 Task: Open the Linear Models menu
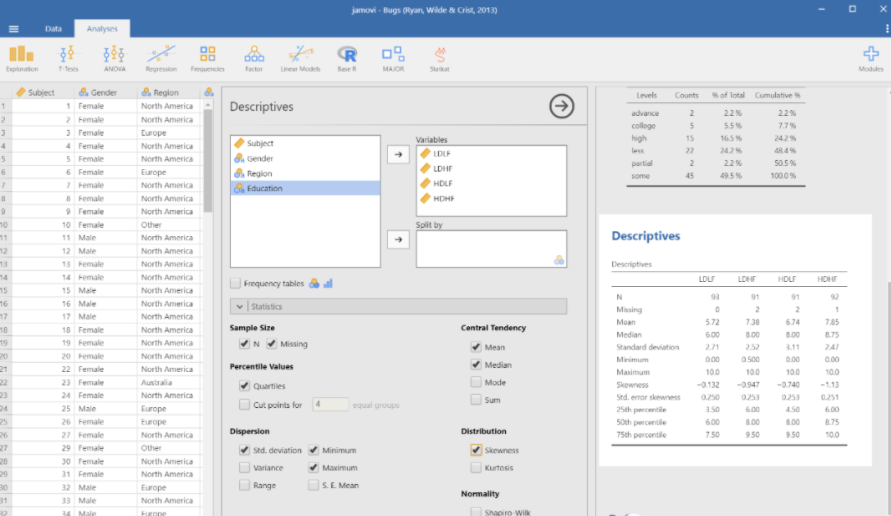(300, 57)
